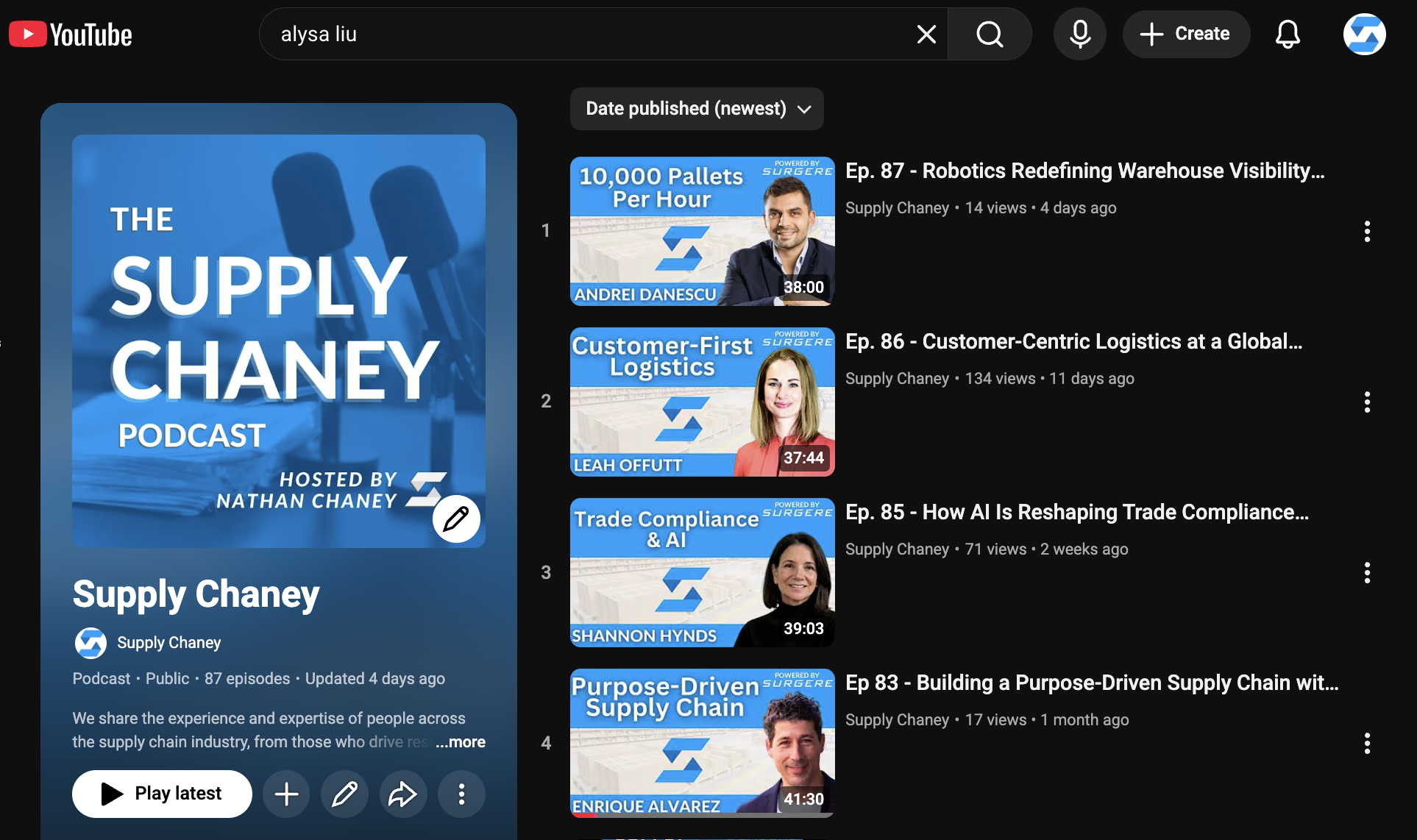The width and height of the screenshot is (1417, 840).
Task: Open Ep. 86 Customer-Centric Logistics title
Action: pos(1073,341)
